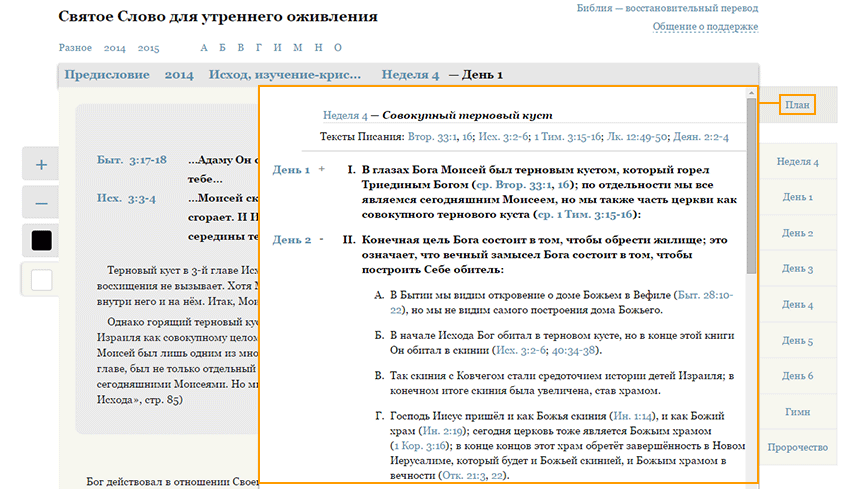
Task: Open Неделя 4 in right sidebar
Action: pos(798,162)
